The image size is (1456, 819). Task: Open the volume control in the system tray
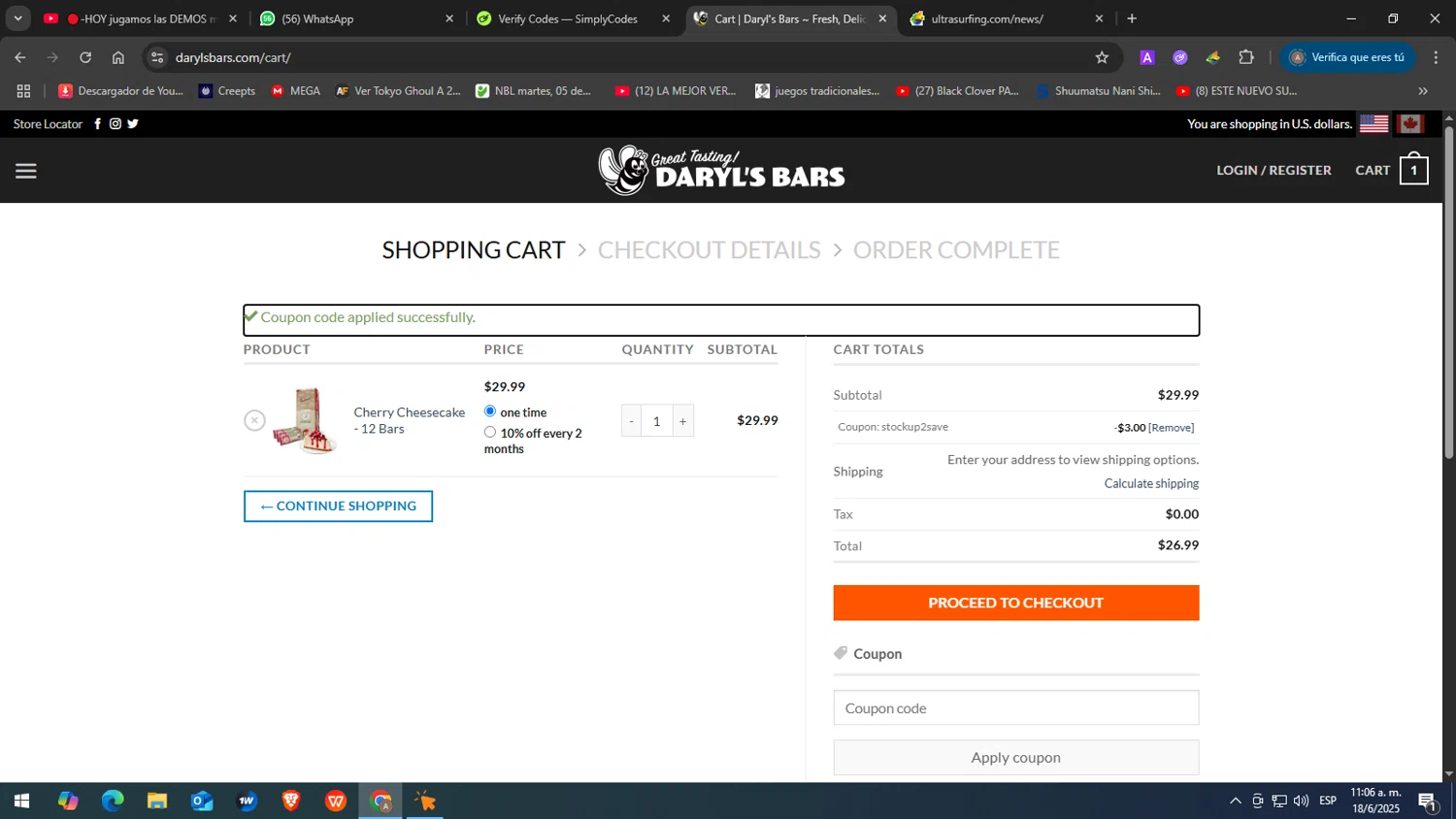1301,802
